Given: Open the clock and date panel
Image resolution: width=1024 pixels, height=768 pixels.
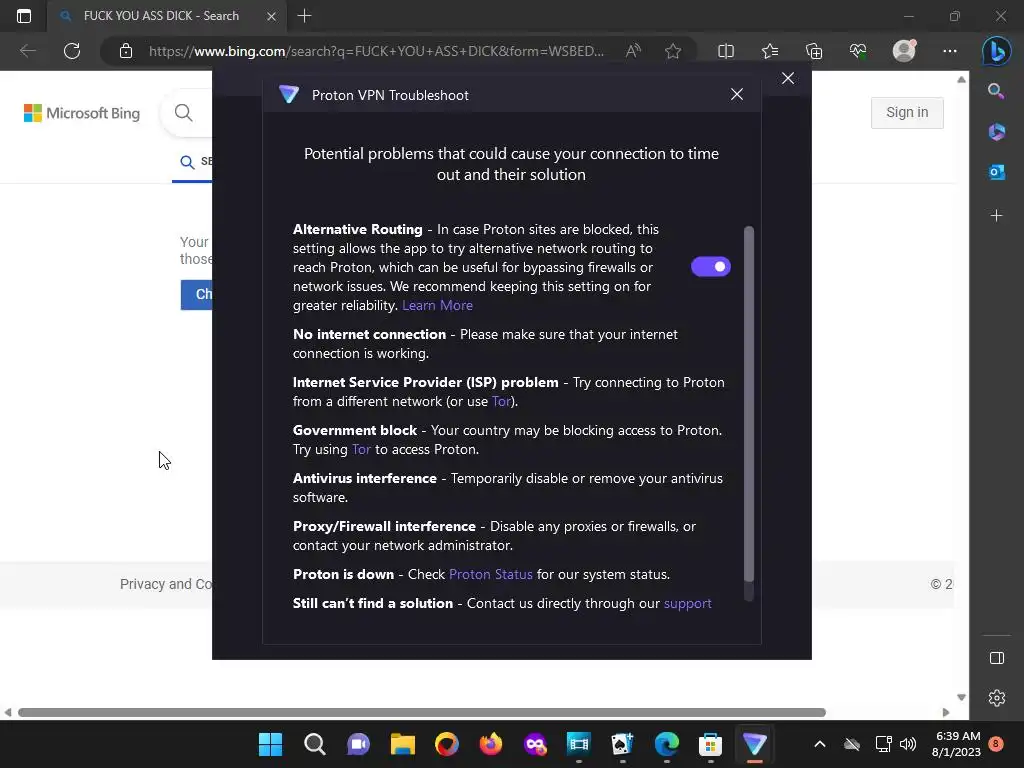Looking at the screenshot, I should click(956, 744).
